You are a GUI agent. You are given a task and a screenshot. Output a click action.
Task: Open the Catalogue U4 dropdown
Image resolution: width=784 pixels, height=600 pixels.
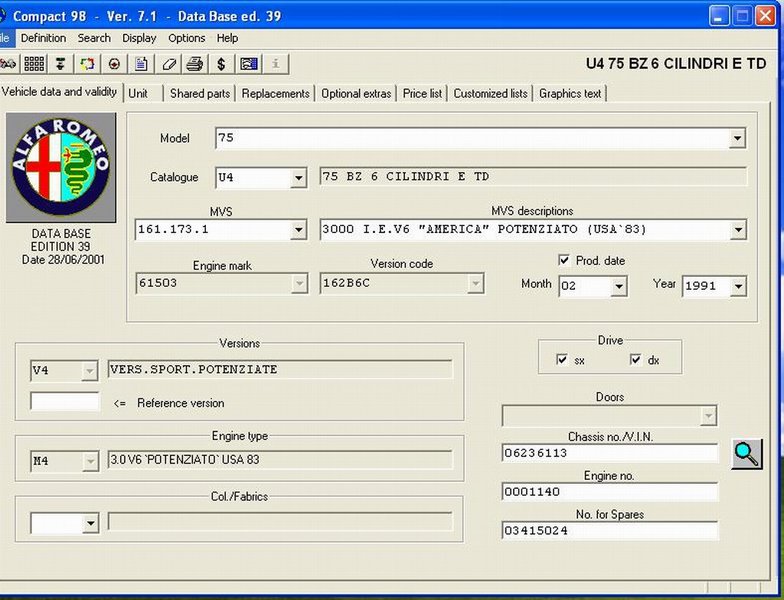pyautogui.click(x=298, y=178)
